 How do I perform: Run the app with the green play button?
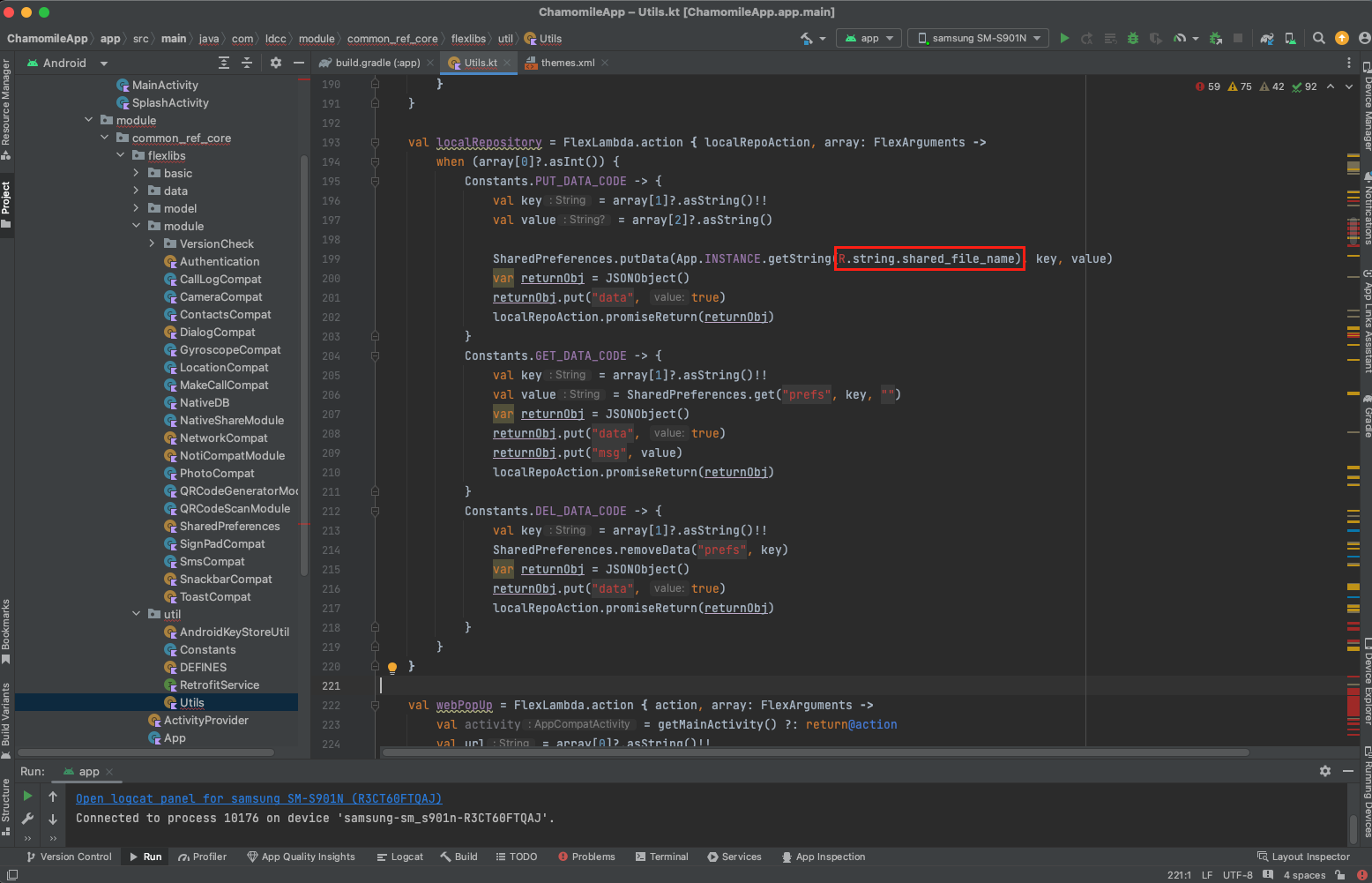pos(1064,38)
